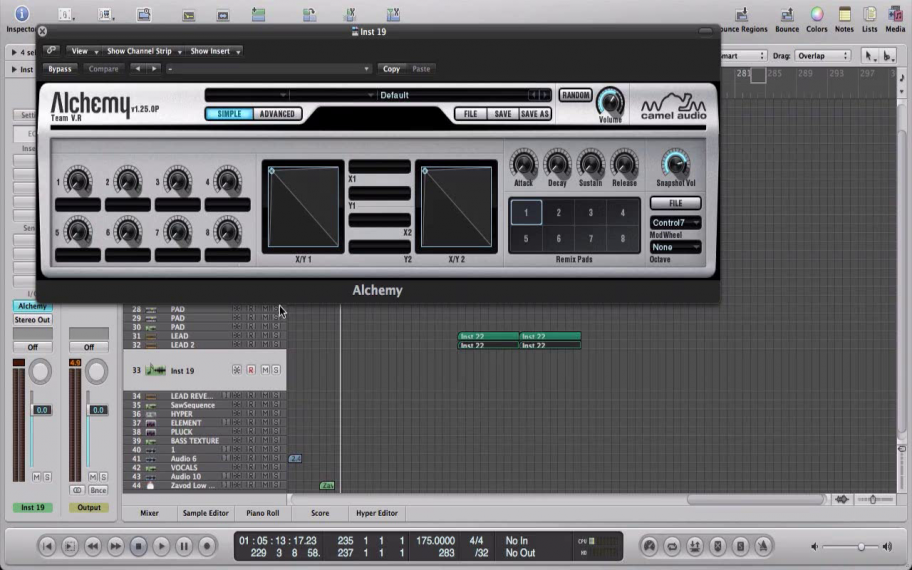Click Play from Selection transport button

click(x=70, y=546)
